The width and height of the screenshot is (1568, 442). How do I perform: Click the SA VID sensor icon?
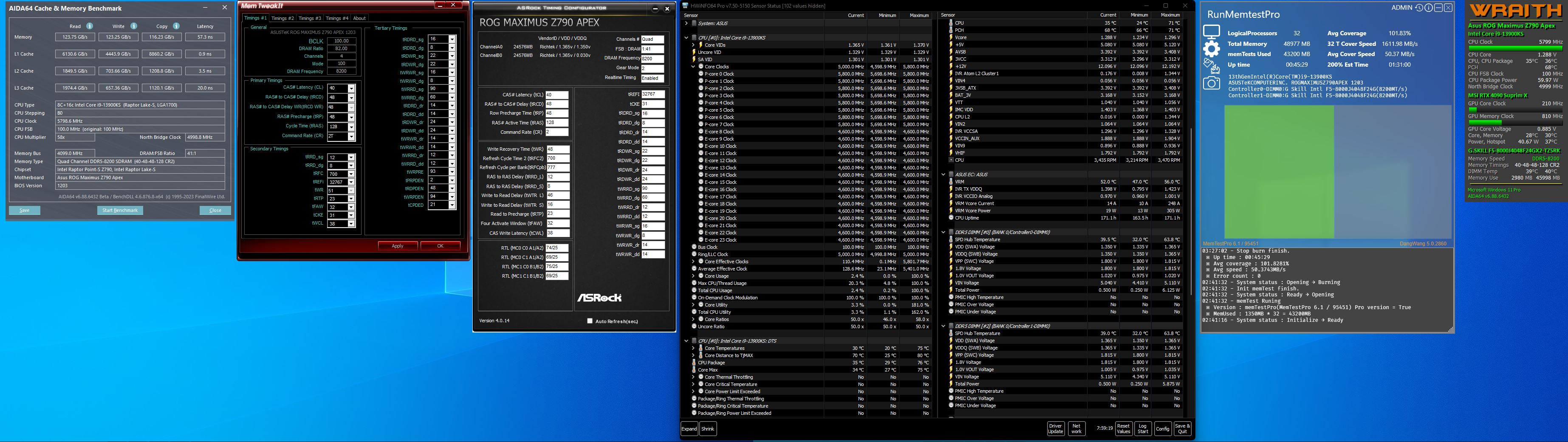pyautogui.click(x=694, y=59)
